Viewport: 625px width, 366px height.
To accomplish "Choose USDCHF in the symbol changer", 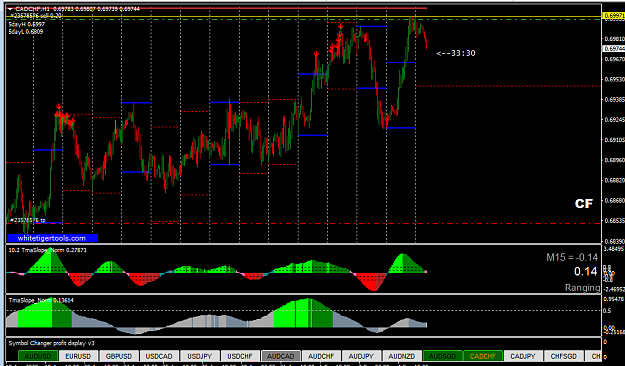I will pyautogui.click(x=240, y=356).
